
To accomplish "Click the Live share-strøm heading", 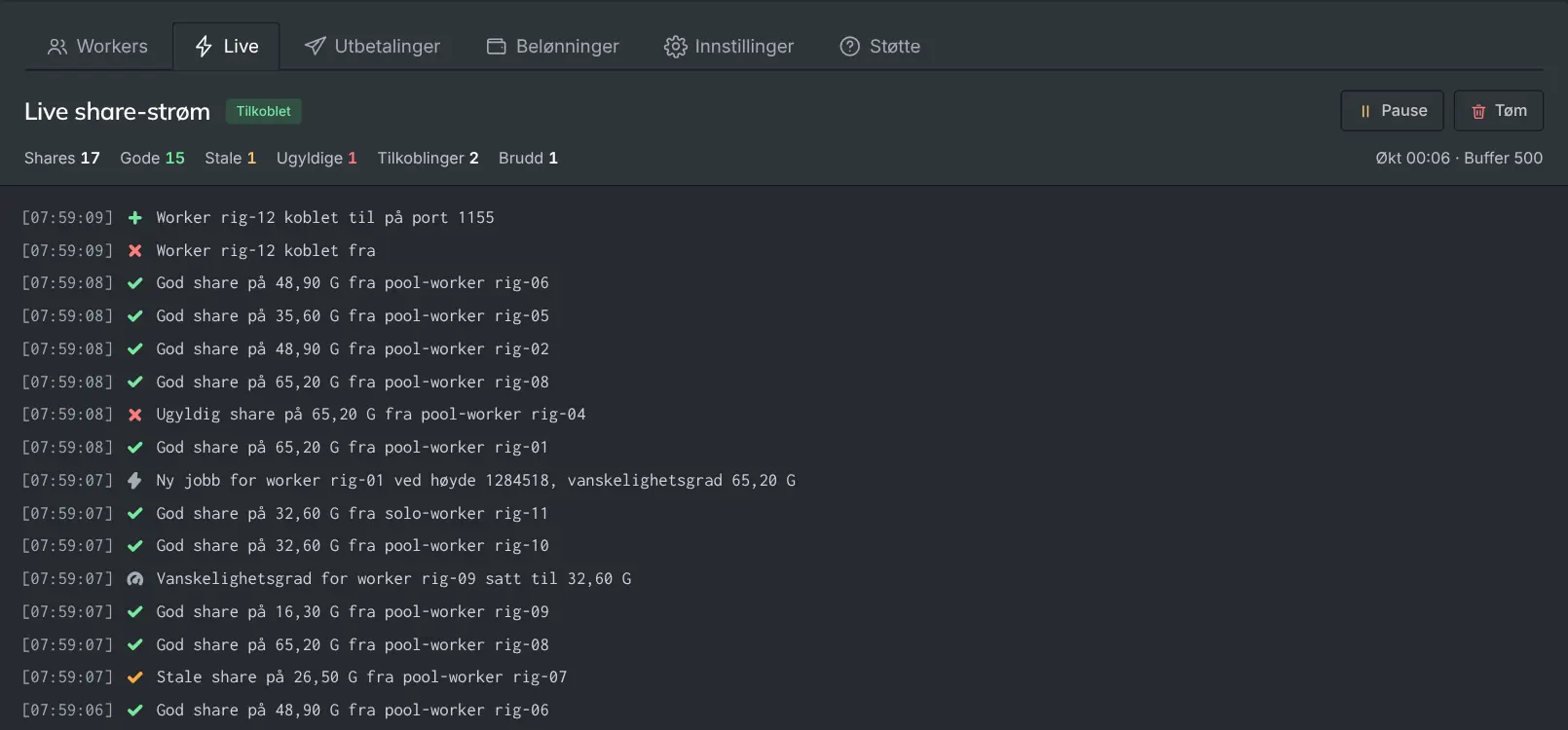I will 117,112.
